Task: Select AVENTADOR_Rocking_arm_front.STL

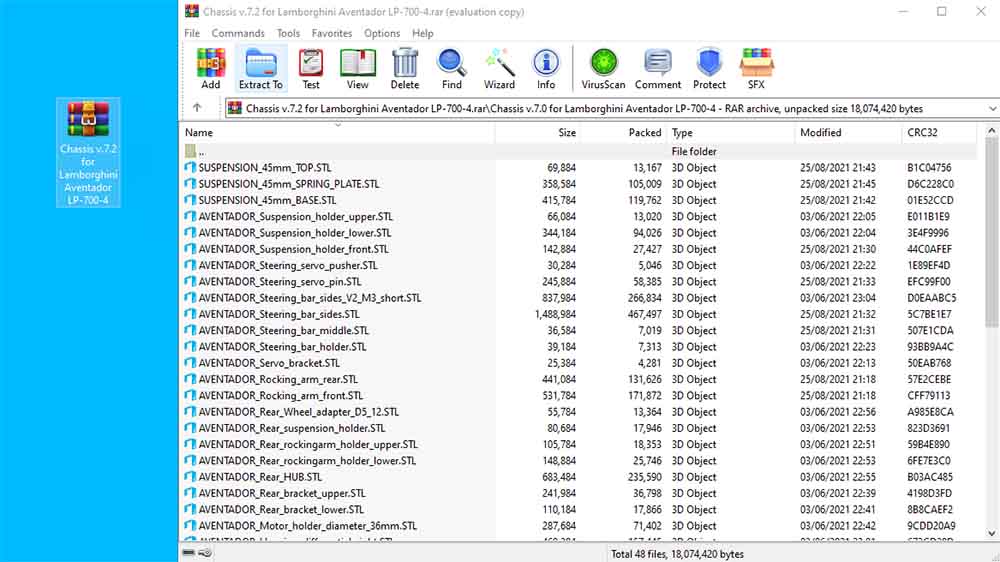Action: pos(280,396)
